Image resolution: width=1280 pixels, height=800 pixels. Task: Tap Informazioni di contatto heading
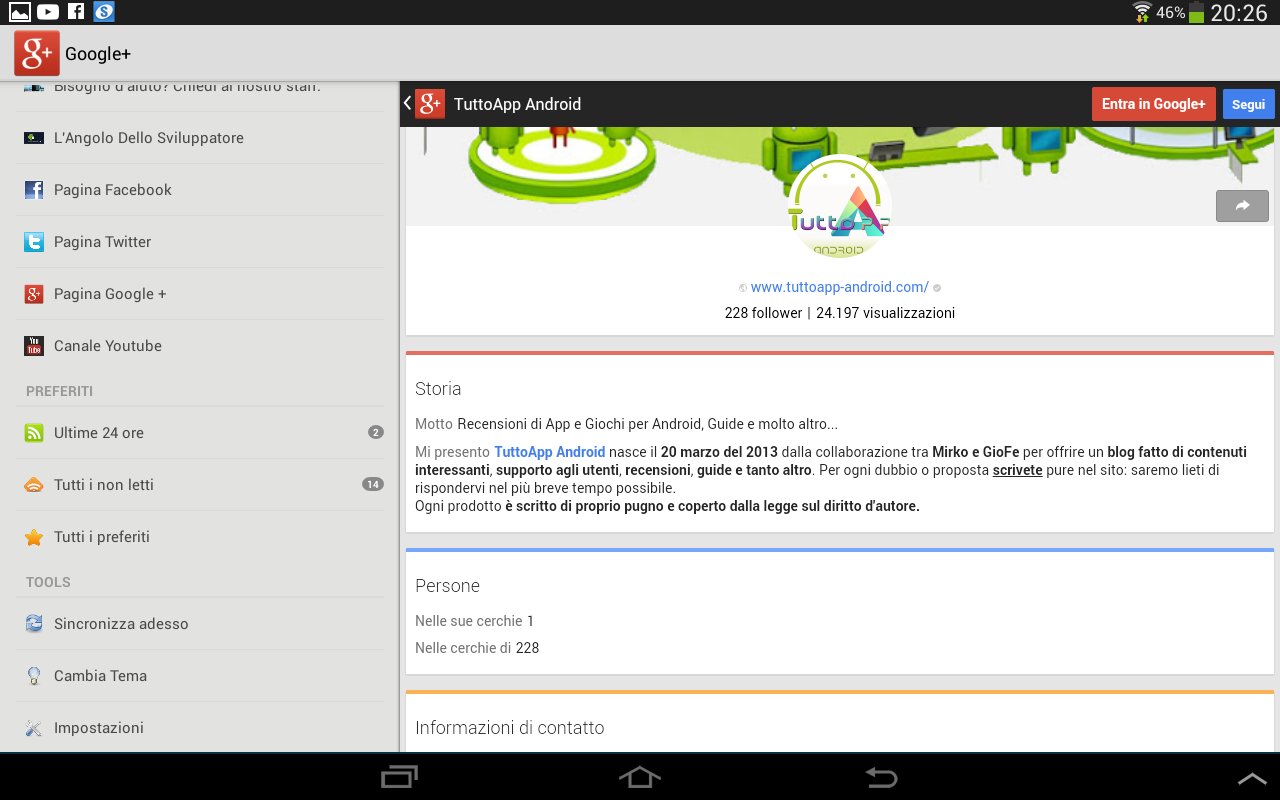pyautogui.click(x=510, y=728)
